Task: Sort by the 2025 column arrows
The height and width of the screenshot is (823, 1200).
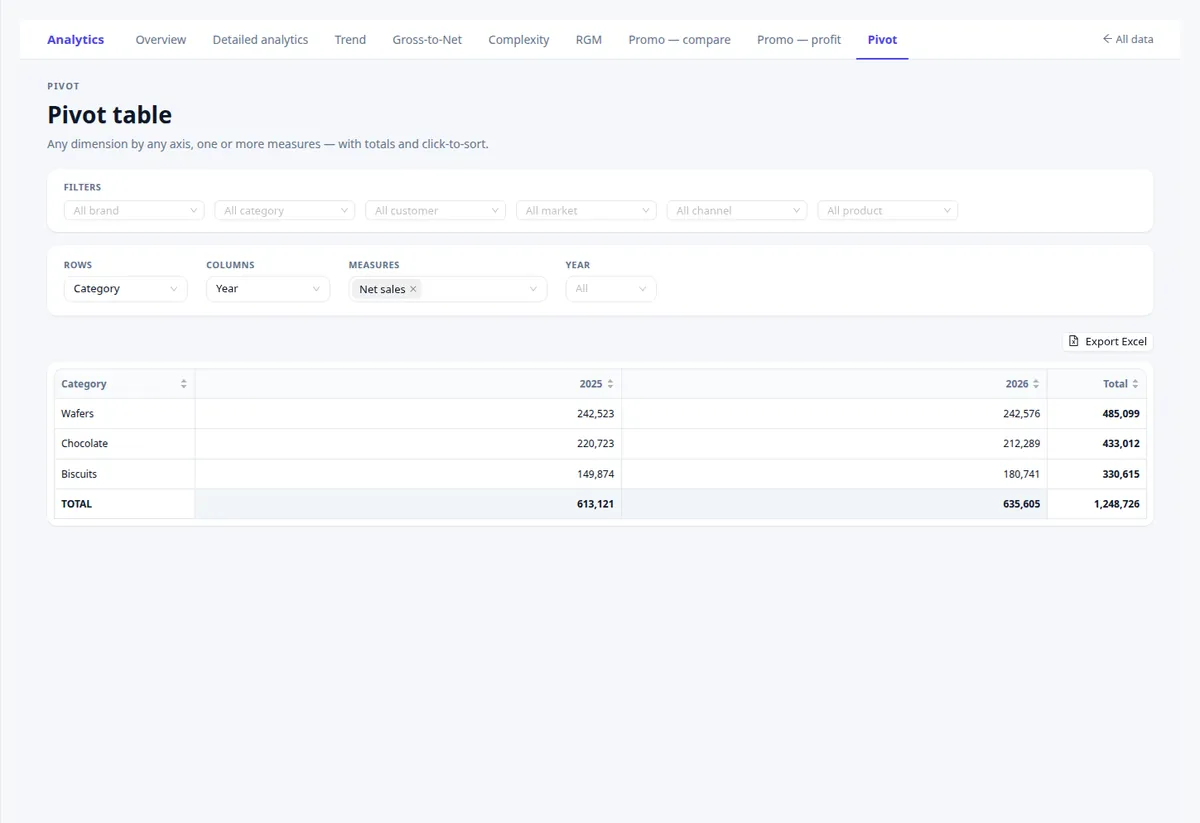Action: click(610, 384)
